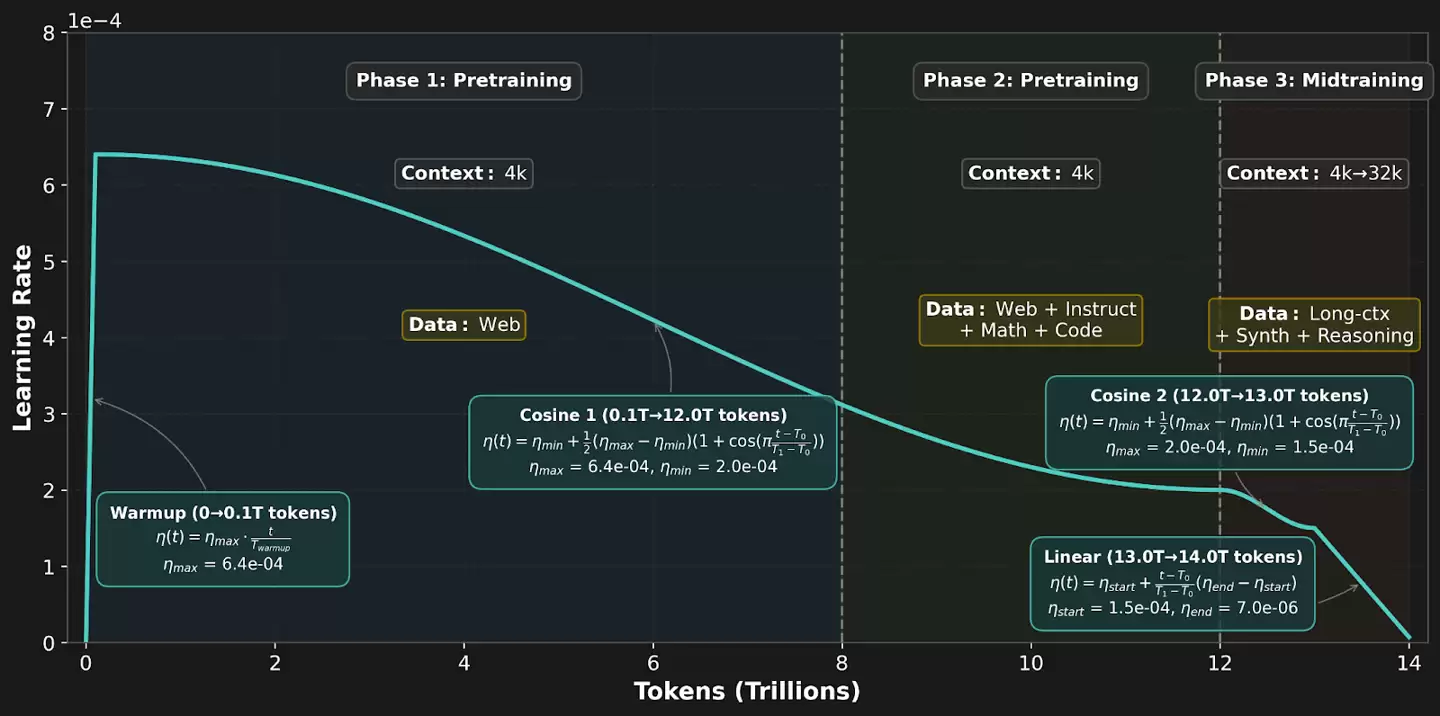This screenshot has width=1440, height=716.
Task: Click the Context: 4k→32k label
Action: click(1314, 173)
